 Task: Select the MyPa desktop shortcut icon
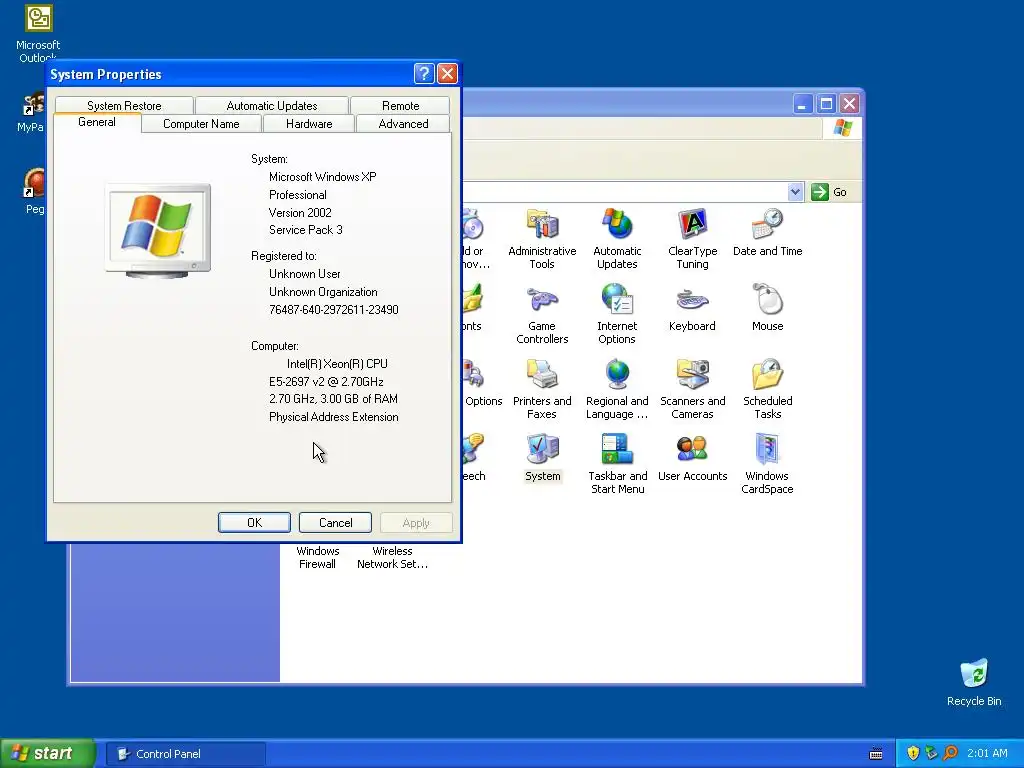pos(31,112)
